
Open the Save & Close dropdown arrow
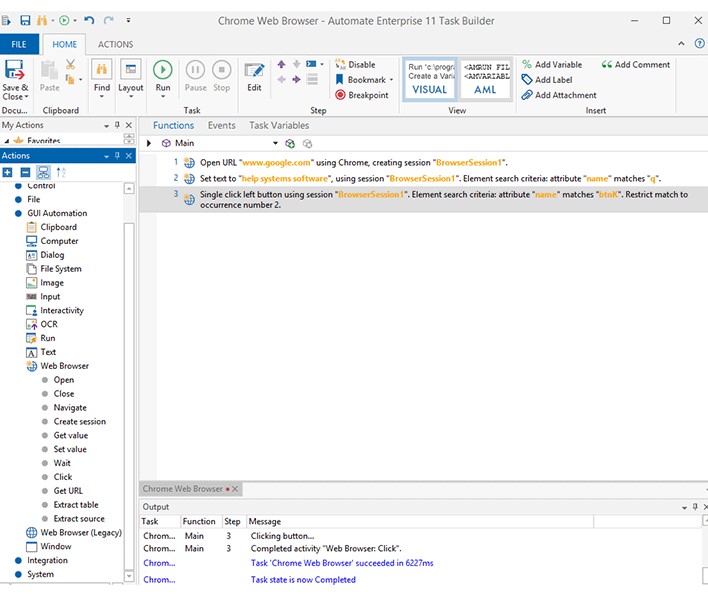(x=26, y=97)
